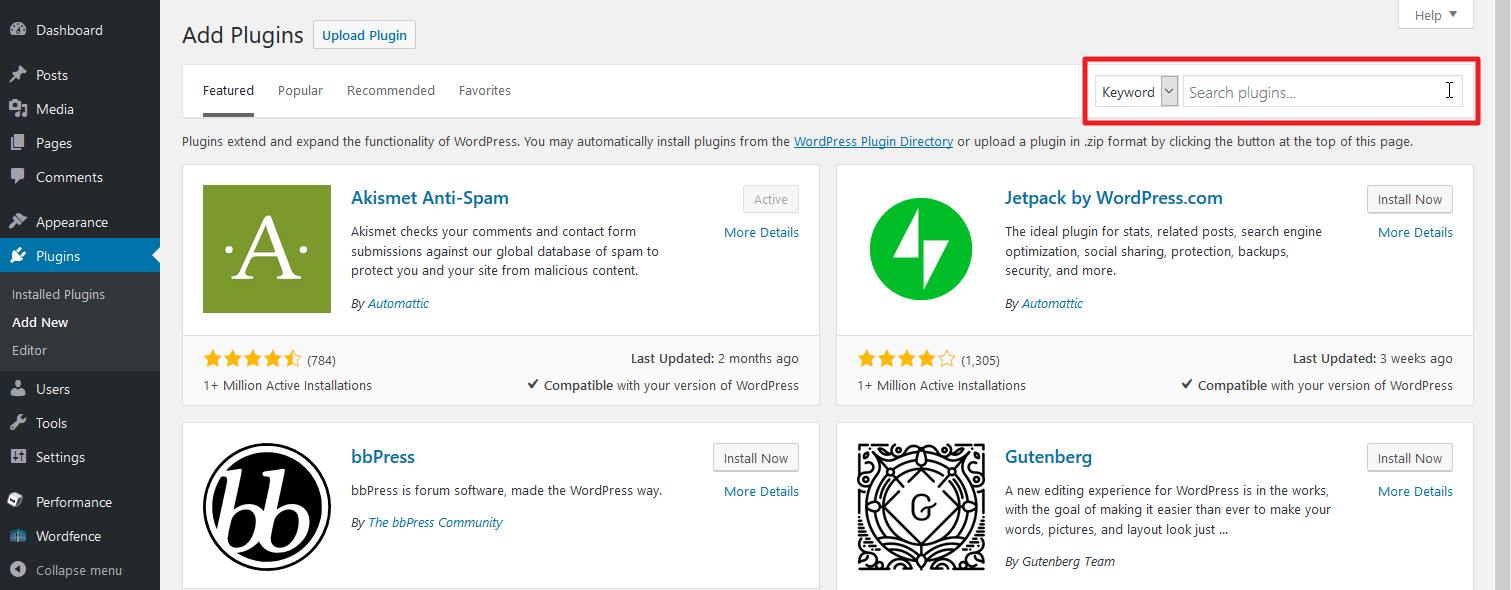Viewport: 1511px width, 590px height.
Task: Open Media via its sidebar icon
Action: (18, 109)
